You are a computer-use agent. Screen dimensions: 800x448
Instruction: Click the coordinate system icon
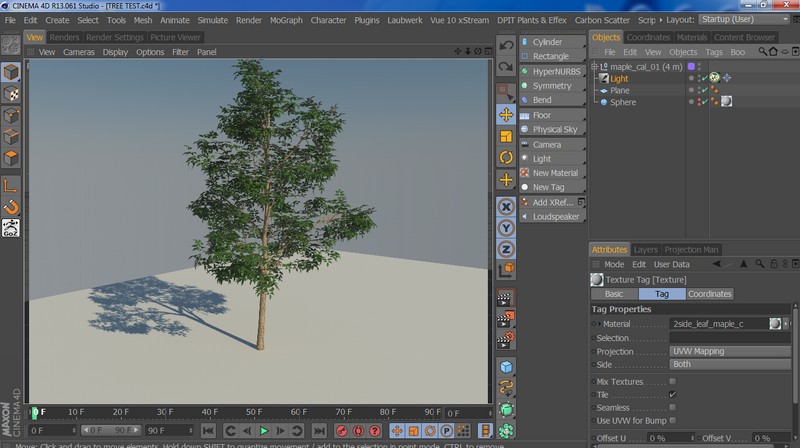[506, 270]
